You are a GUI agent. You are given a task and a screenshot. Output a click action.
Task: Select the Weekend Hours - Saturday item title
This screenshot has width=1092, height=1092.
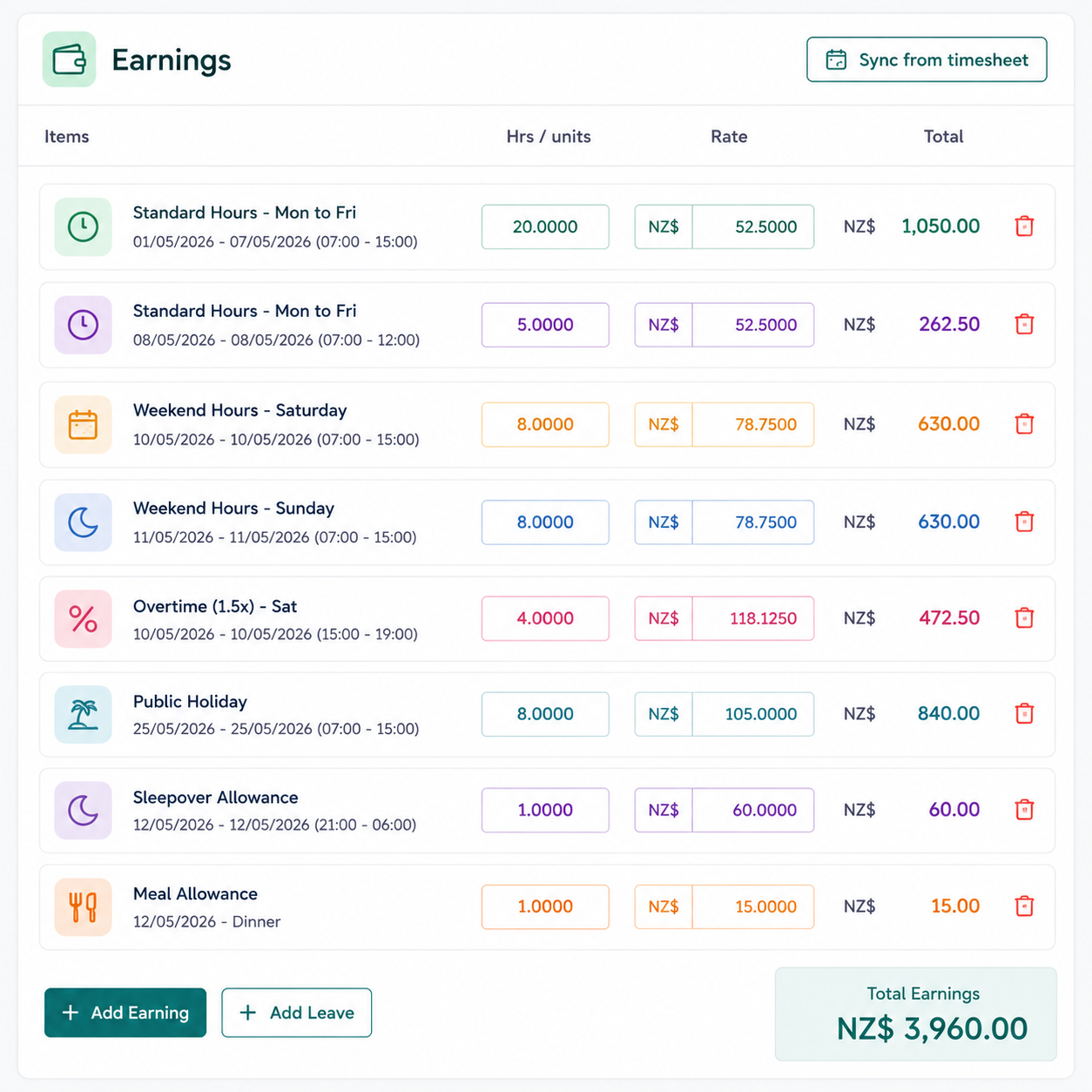[x=239, y=410]
